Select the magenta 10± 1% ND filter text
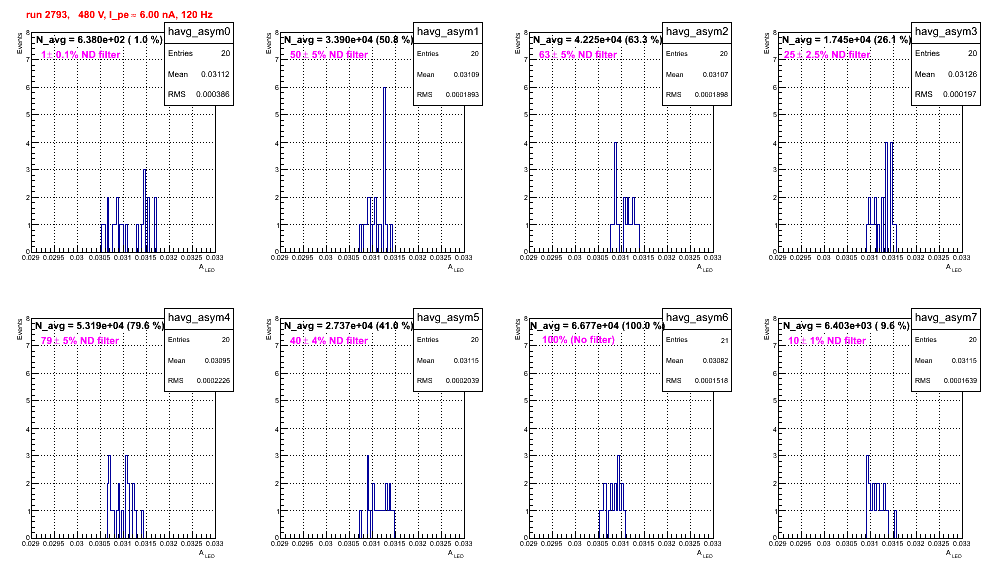Screen dimensions: 996x572 827,341
